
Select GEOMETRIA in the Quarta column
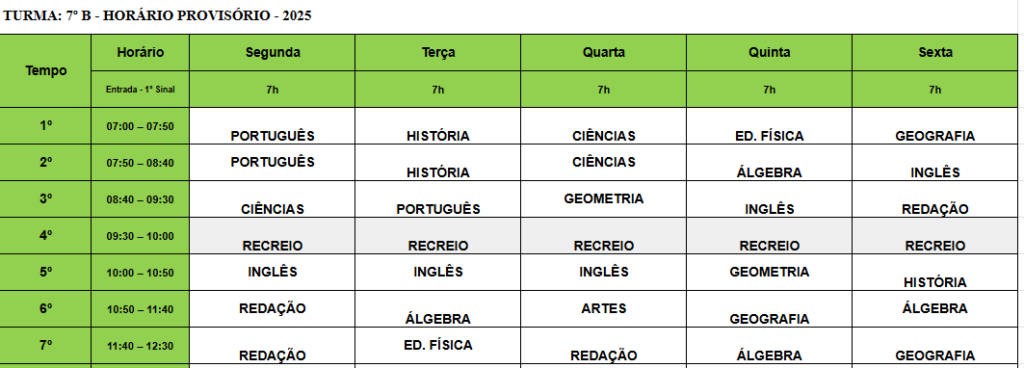point(603,200)
